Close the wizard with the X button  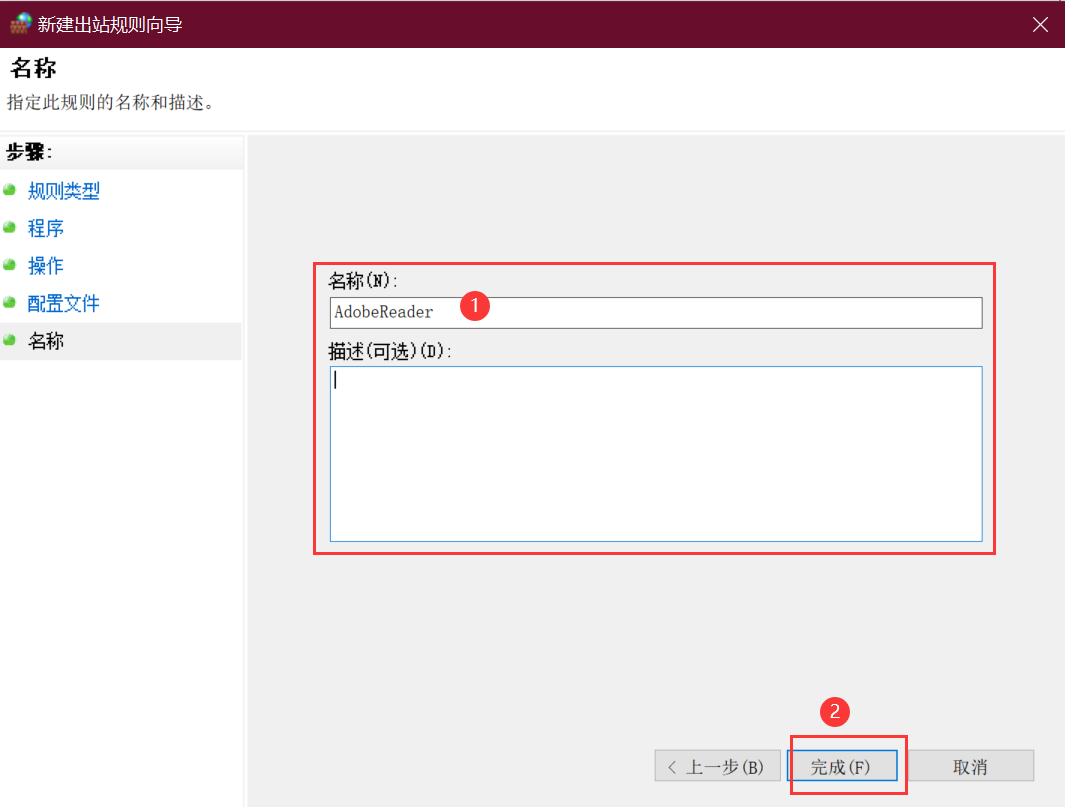click(1040, 24)
